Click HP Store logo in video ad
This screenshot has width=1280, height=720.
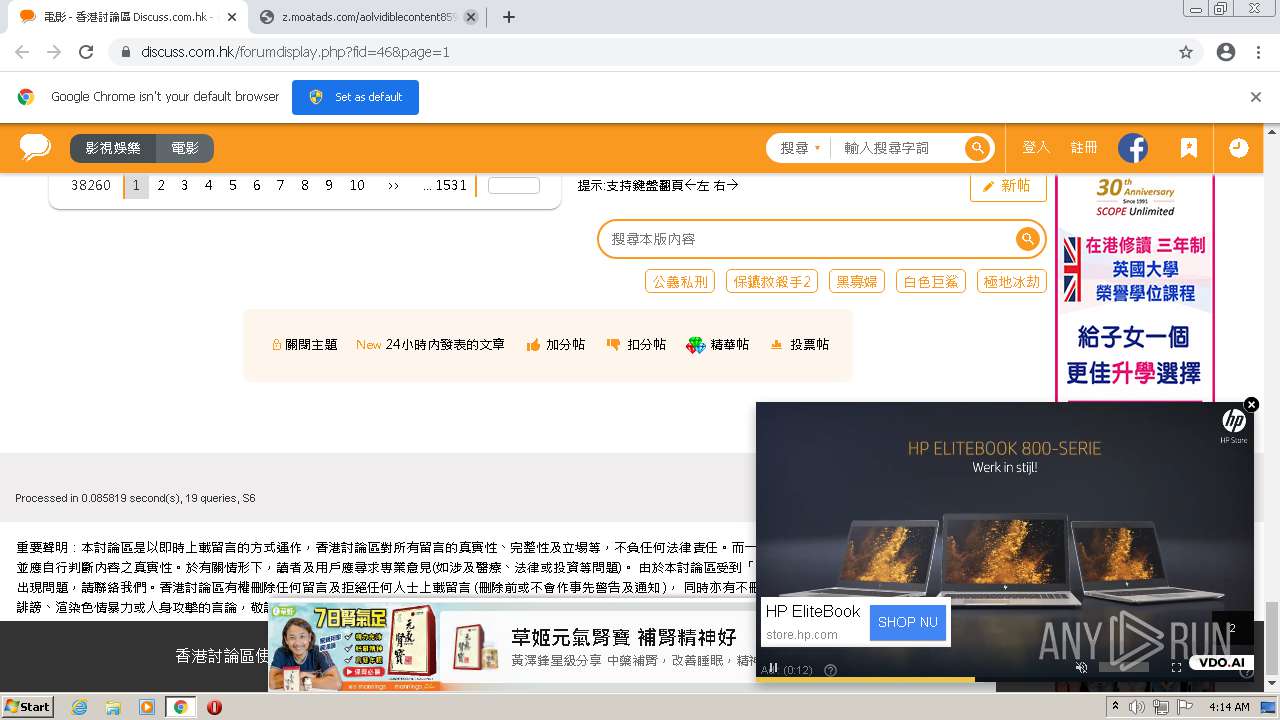click(x=1234, y=427)
